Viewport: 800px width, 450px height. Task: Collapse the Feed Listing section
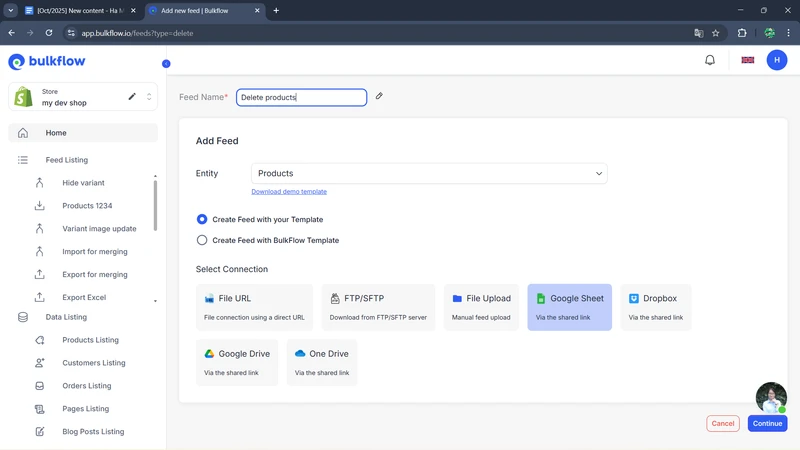[x=67, y=160]
